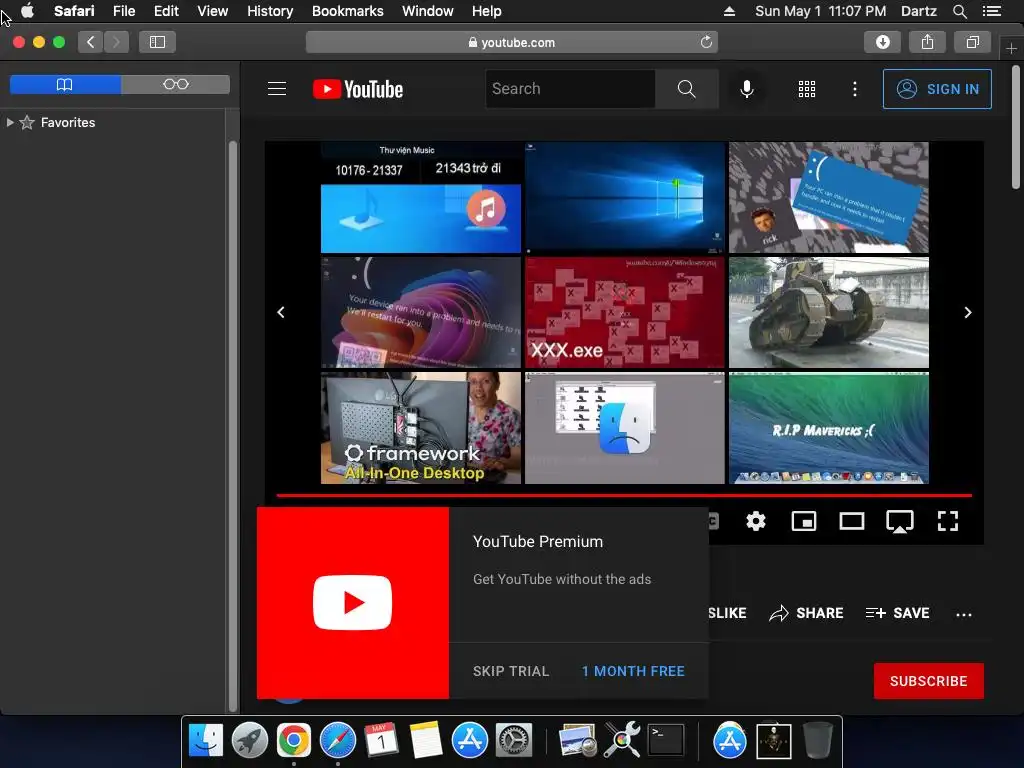The width and height of the screenshot is (1024, 768).
Task: Open the sad Finder face thumbnail
Action: (624, 428)
